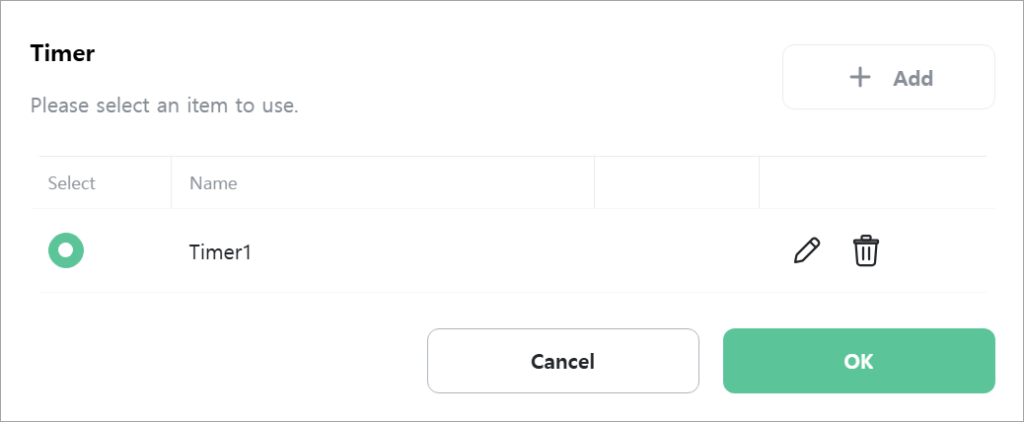Delete Timer1 with the trash icon
Screen dimensions: 1024x422
[866, 251]
